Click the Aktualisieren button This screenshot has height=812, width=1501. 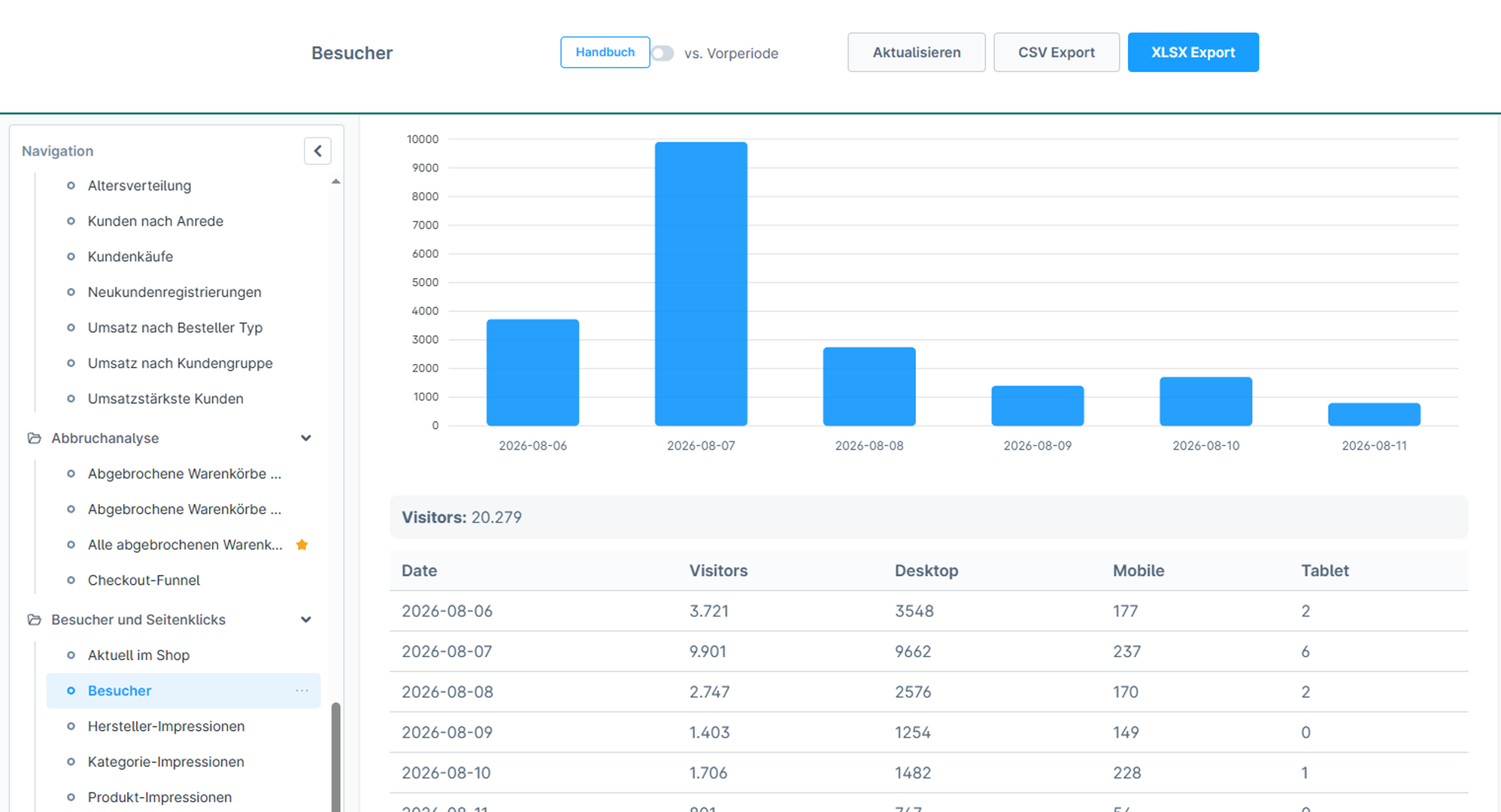point(917,52)
